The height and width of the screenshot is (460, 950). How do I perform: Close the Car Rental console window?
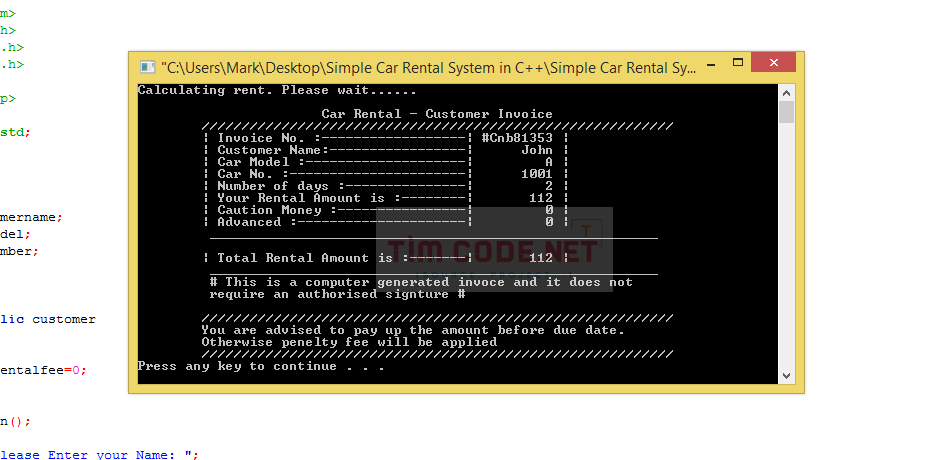[773, 62]
